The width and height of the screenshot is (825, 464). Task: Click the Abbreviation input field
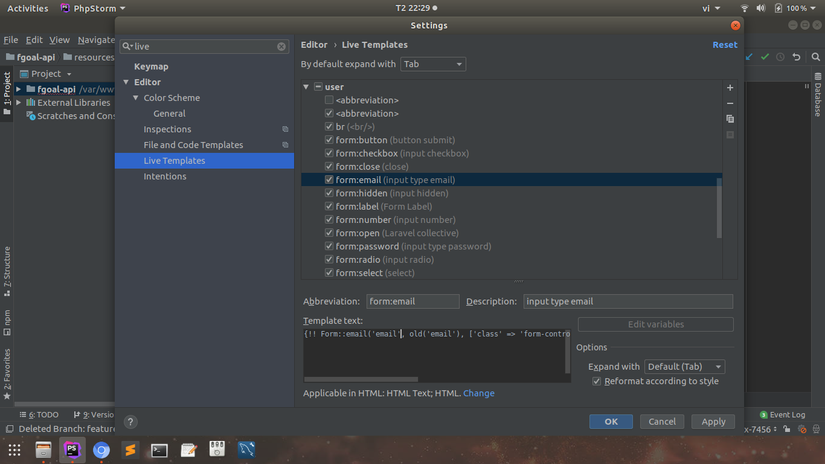pos(412,301)
